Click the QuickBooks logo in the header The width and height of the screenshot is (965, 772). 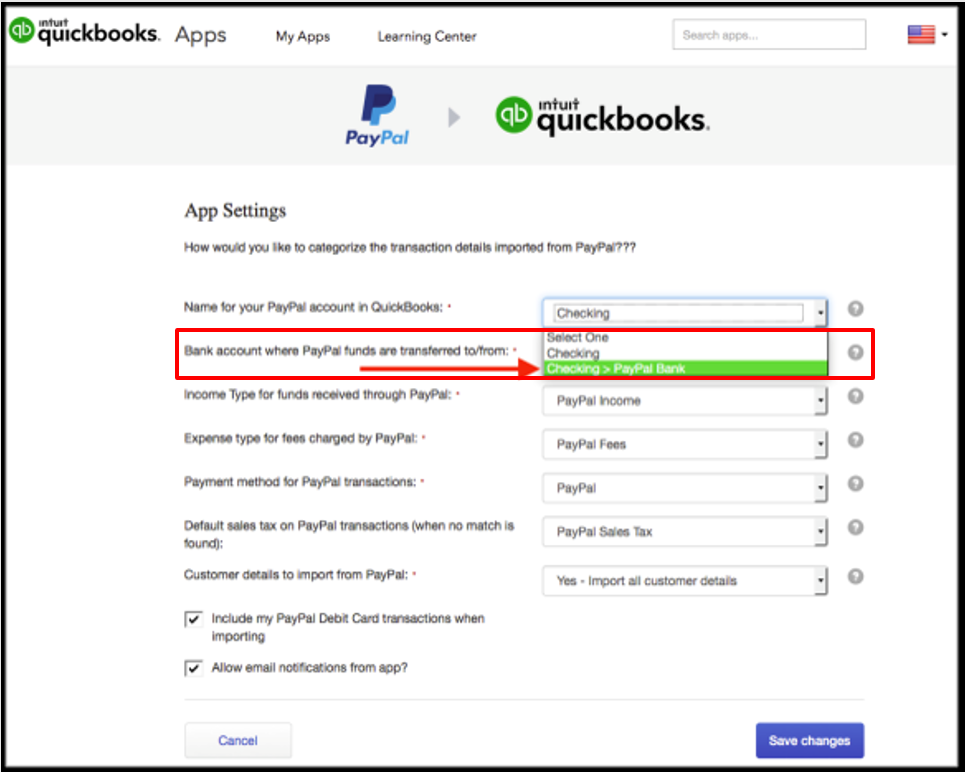pos(84,31)
